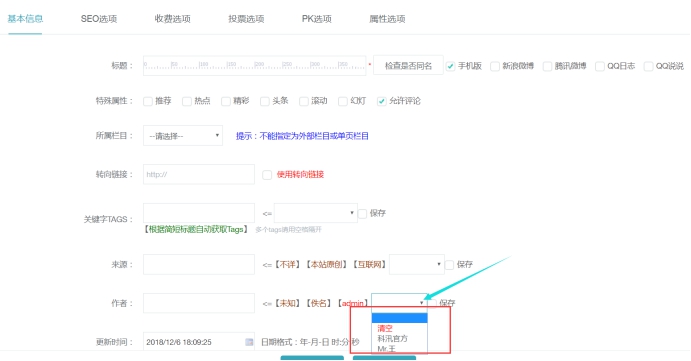This screenshot has width=691, height=361.
Task: Select 清空 in the author dropdown list
Action: pyautogui.click(x=385, y=328)
